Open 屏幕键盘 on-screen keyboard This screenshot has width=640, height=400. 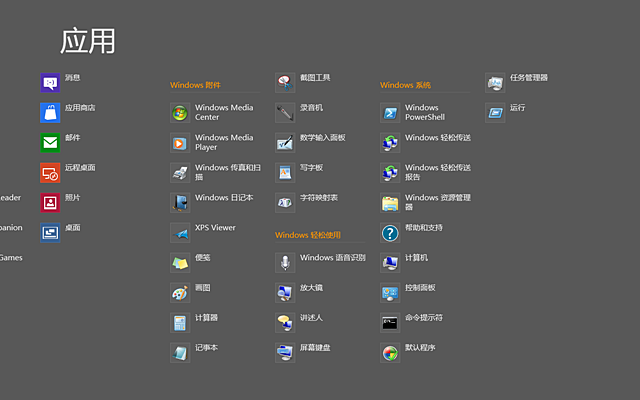tap(303, 353)
